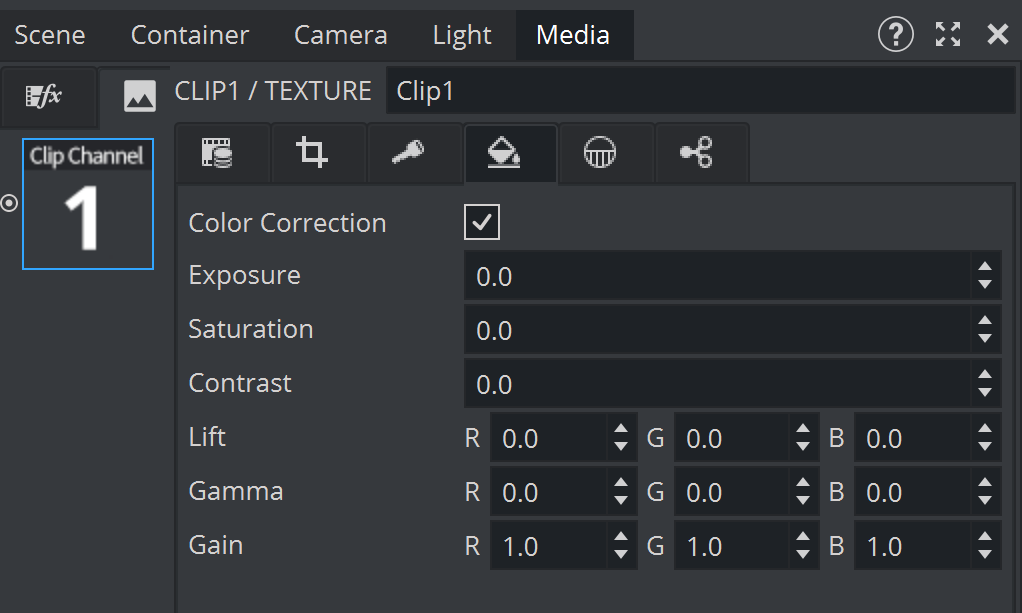Increase Contrast using the up arrow
Viewport: 1022px width, 613px height.
pyautogui.click(x=985, y=375)
